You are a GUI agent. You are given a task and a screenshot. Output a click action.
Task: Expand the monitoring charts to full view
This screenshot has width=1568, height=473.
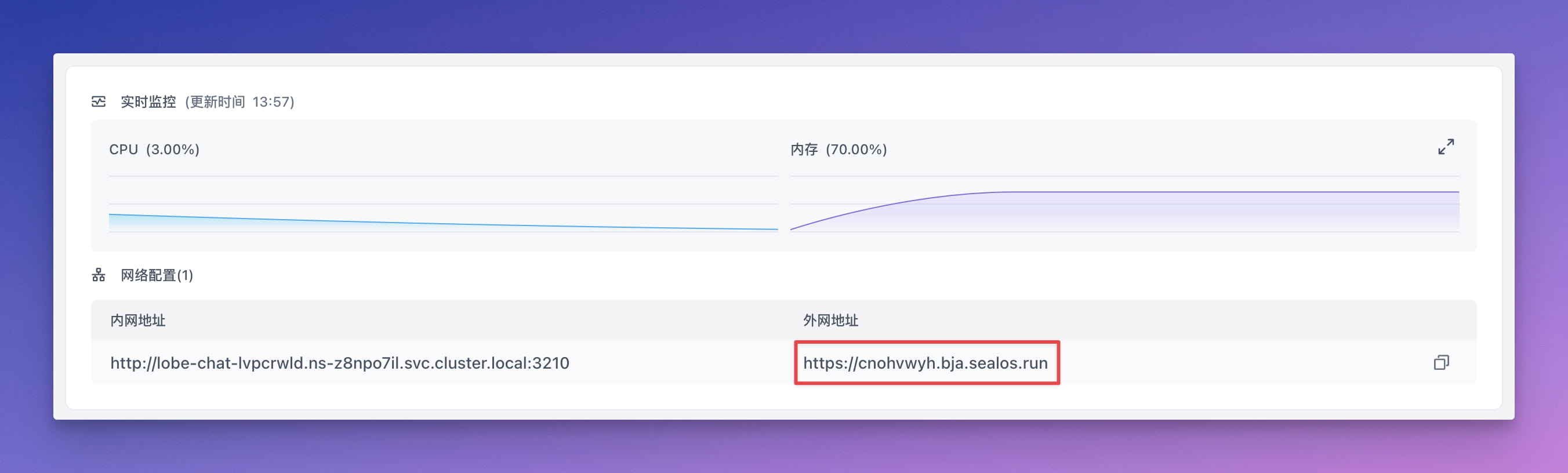point(1446,147)
